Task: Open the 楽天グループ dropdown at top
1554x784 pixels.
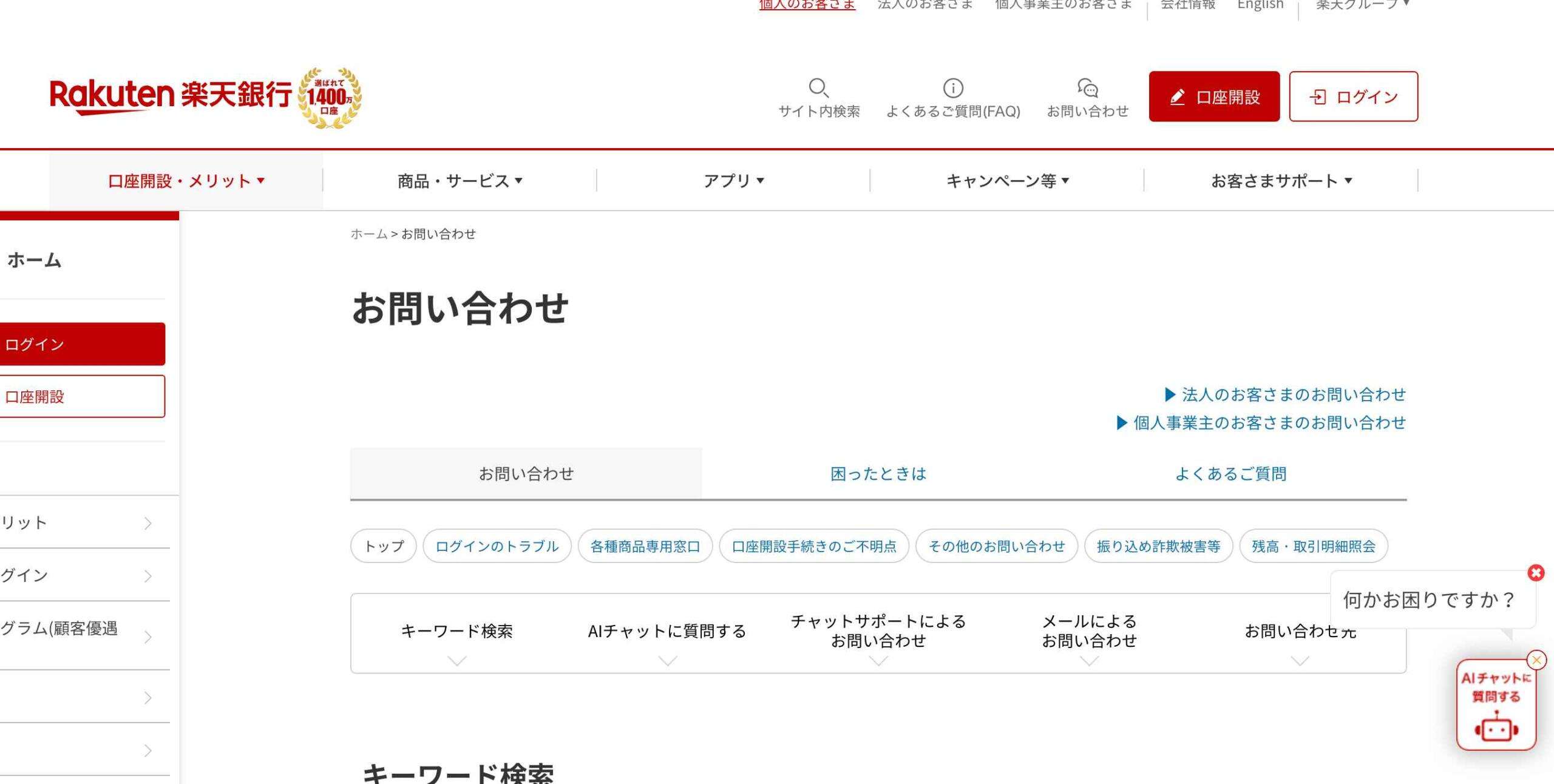Action: click(1362, 5)
